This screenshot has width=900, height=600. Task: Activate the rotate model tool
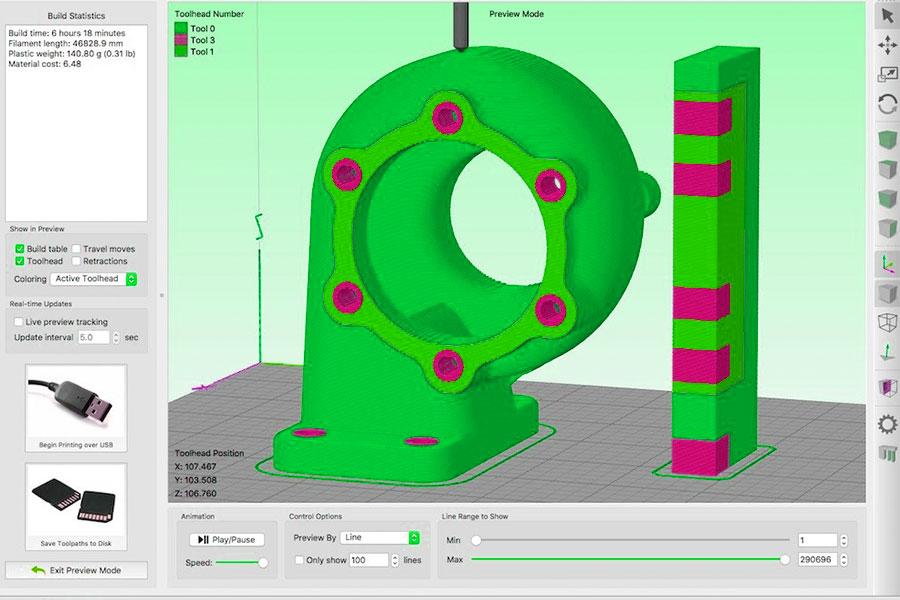(884, 100)
